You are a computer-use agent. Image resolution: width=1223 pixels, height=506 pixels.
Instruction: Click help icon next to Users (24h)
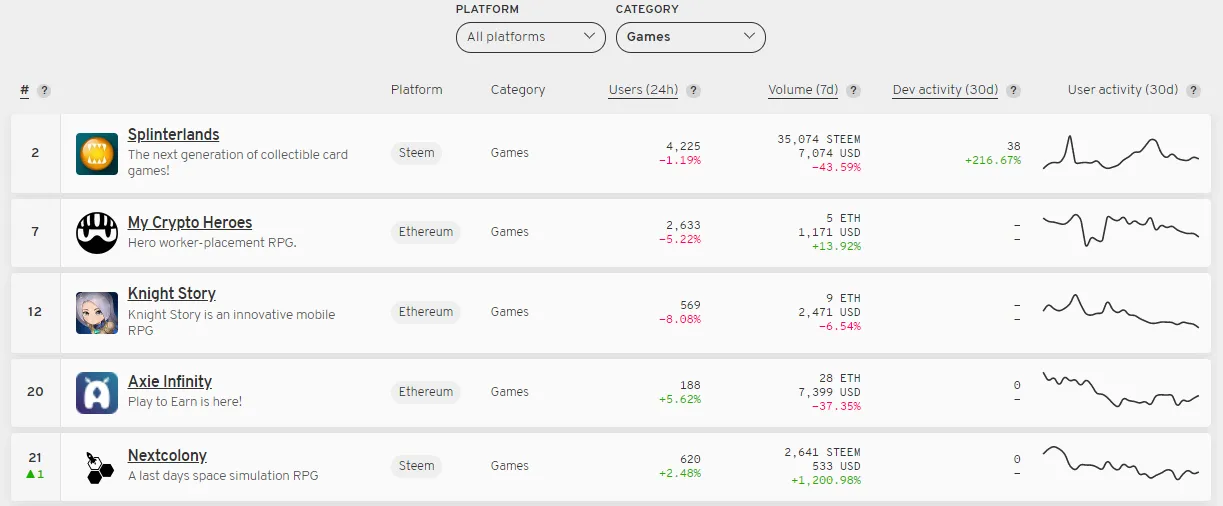[694, 90]
